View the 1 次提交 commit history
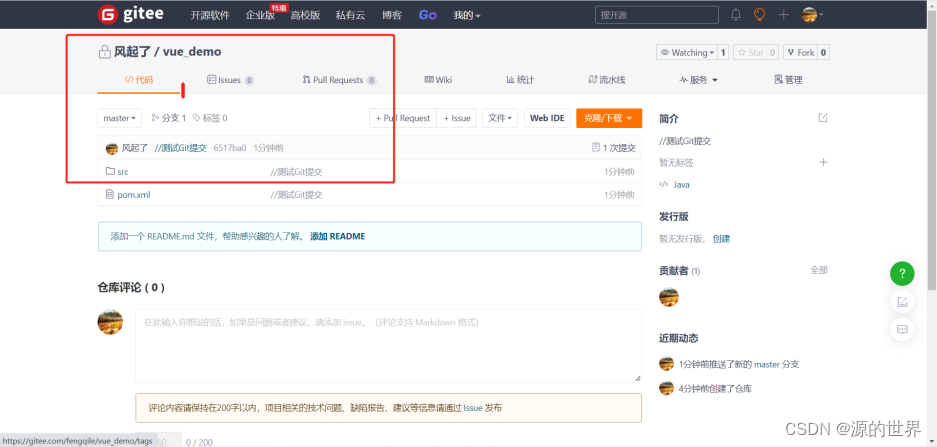937x447 pixels. coord(613,148)
